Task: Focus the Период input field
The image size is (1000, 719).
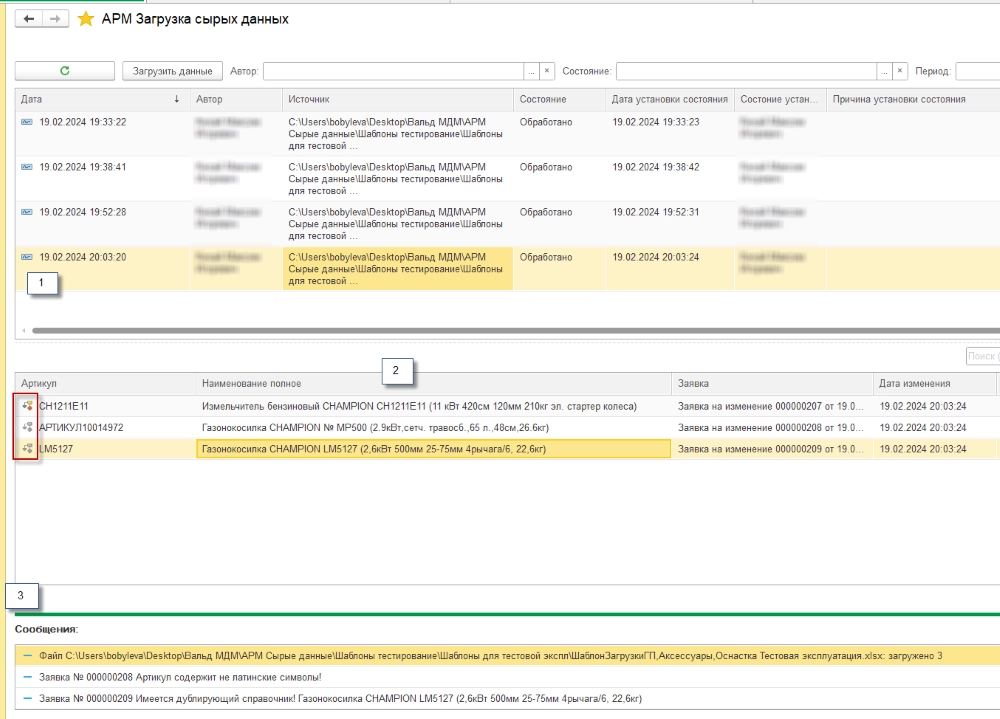Action: [978, 71]
